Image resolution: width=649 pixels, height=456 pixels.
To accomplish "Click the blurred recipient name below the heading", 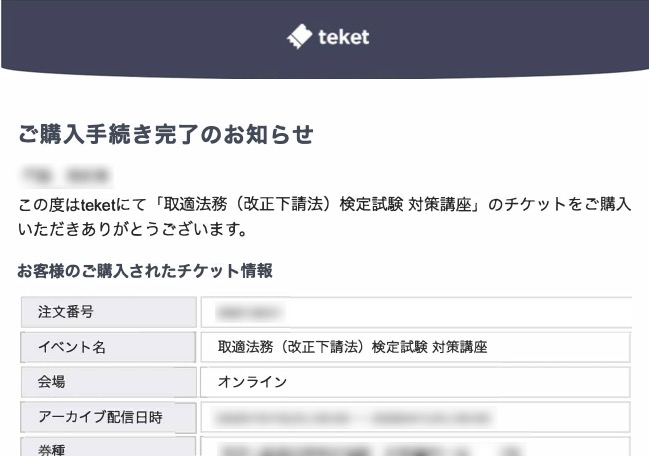I will pyautogui.click(x=65, y=176).
